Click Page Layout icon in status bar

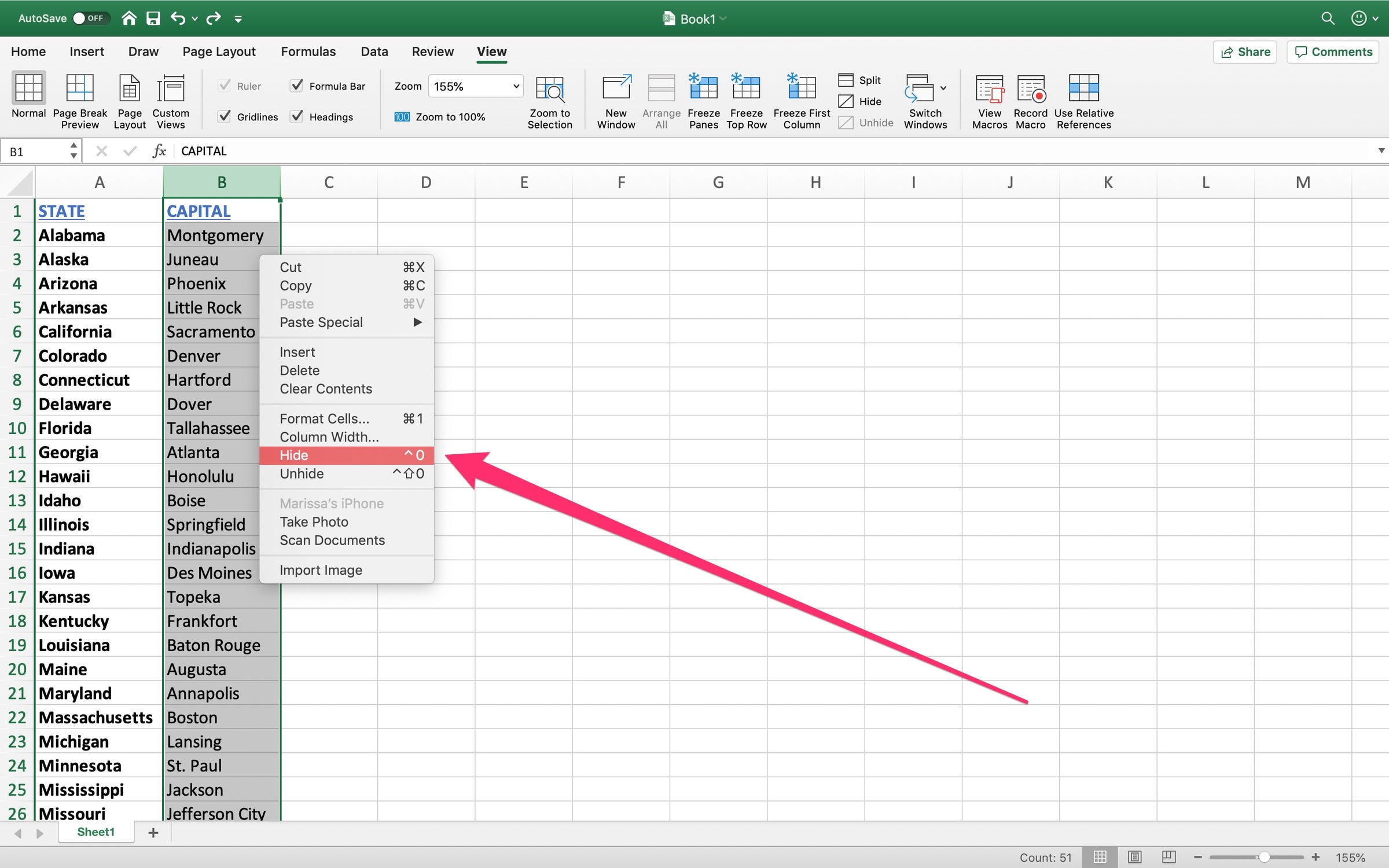point(1134,857)
